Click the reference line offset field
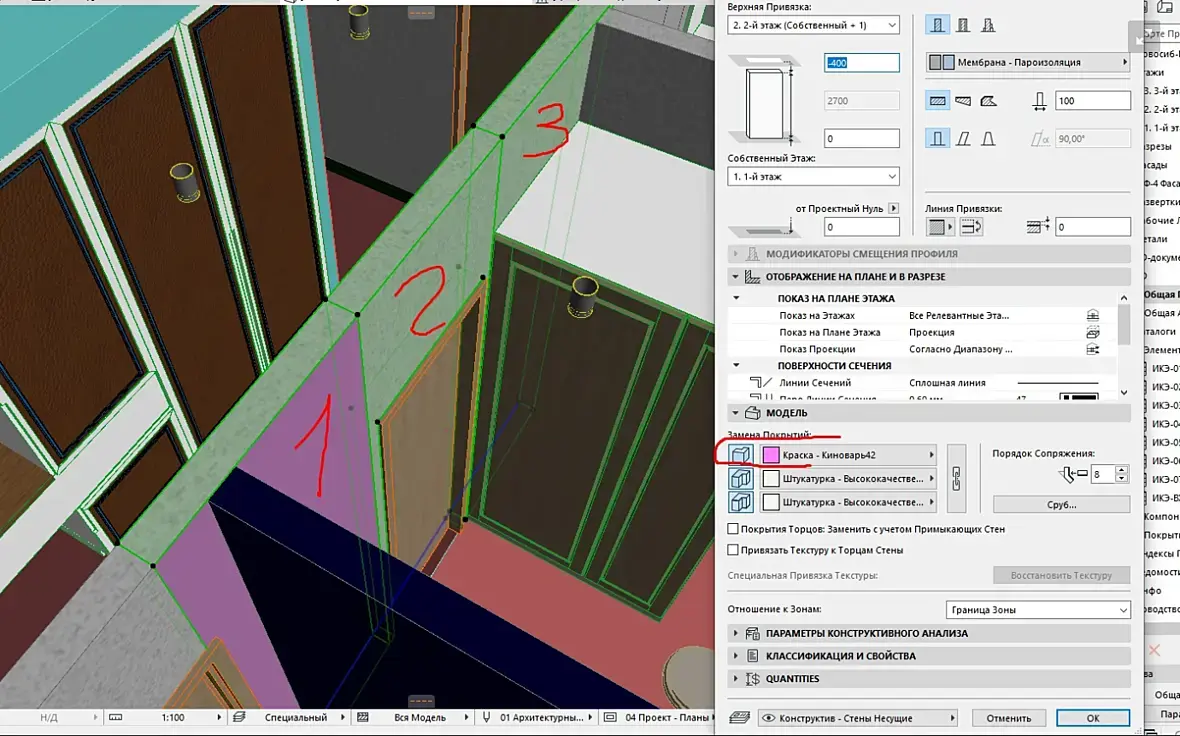1180x736 pixels. (1093, 227)
